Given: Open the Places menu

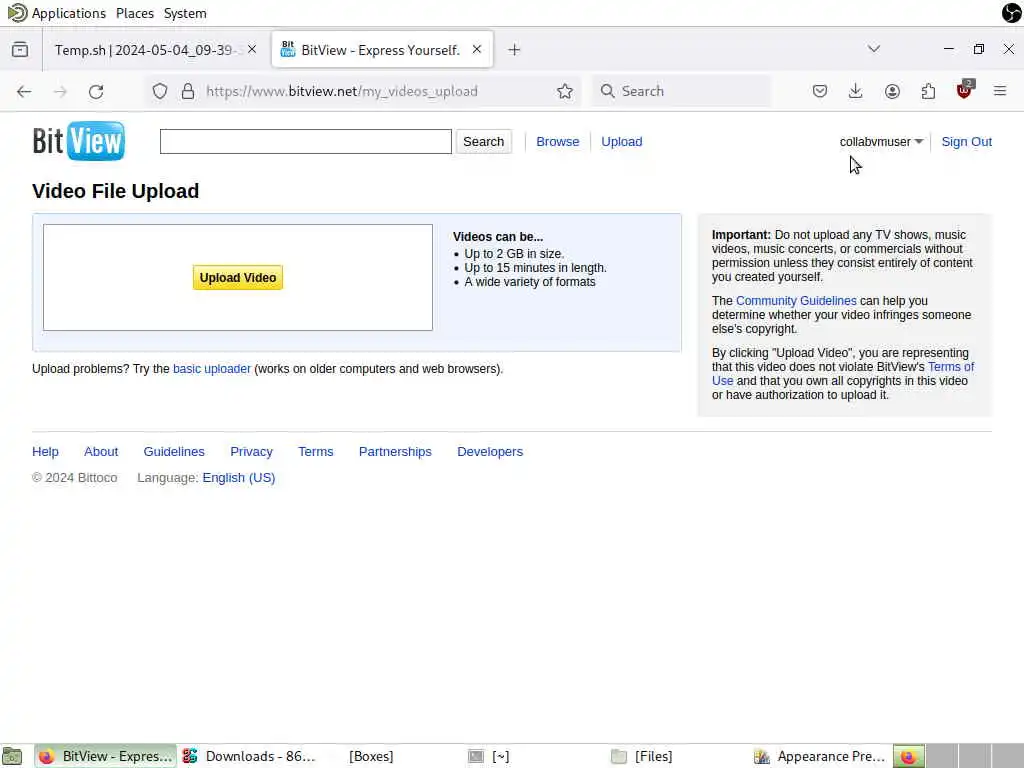Looking at the screenshot, I should (135, 13).
